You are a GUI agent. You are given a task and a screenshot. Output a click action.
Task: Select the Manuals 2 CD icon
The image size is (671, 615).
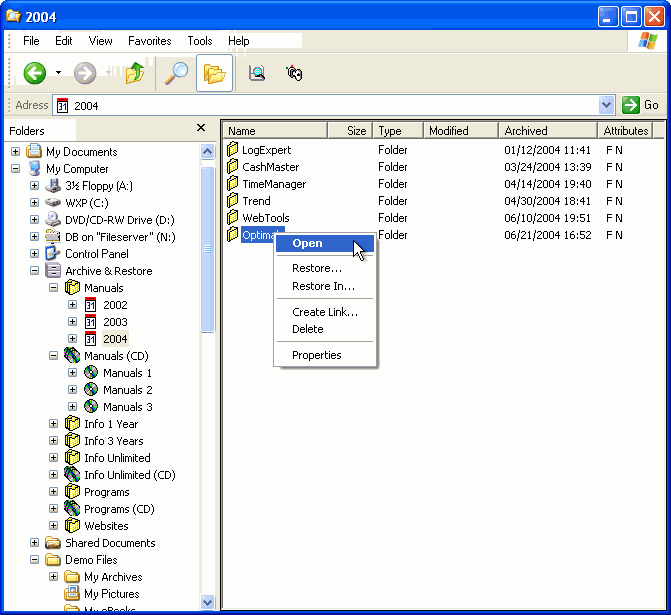91,389
